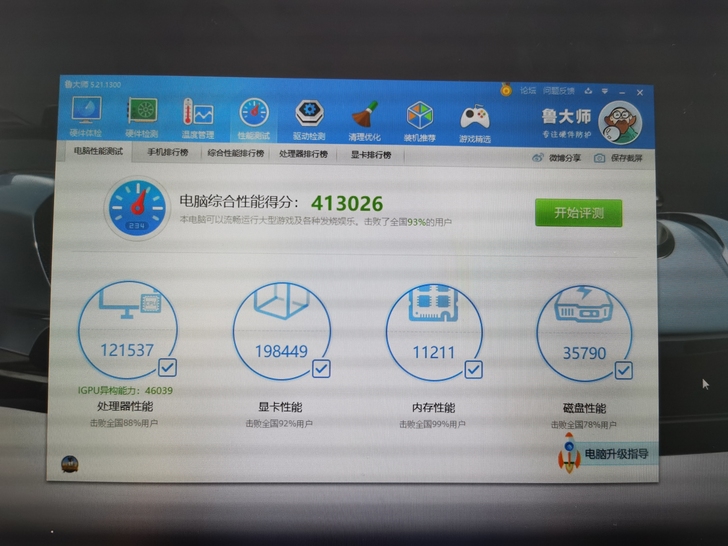Click the camera icon for 保存截屏
This screenshot has width=728, height=546.
tap(599, 158)
